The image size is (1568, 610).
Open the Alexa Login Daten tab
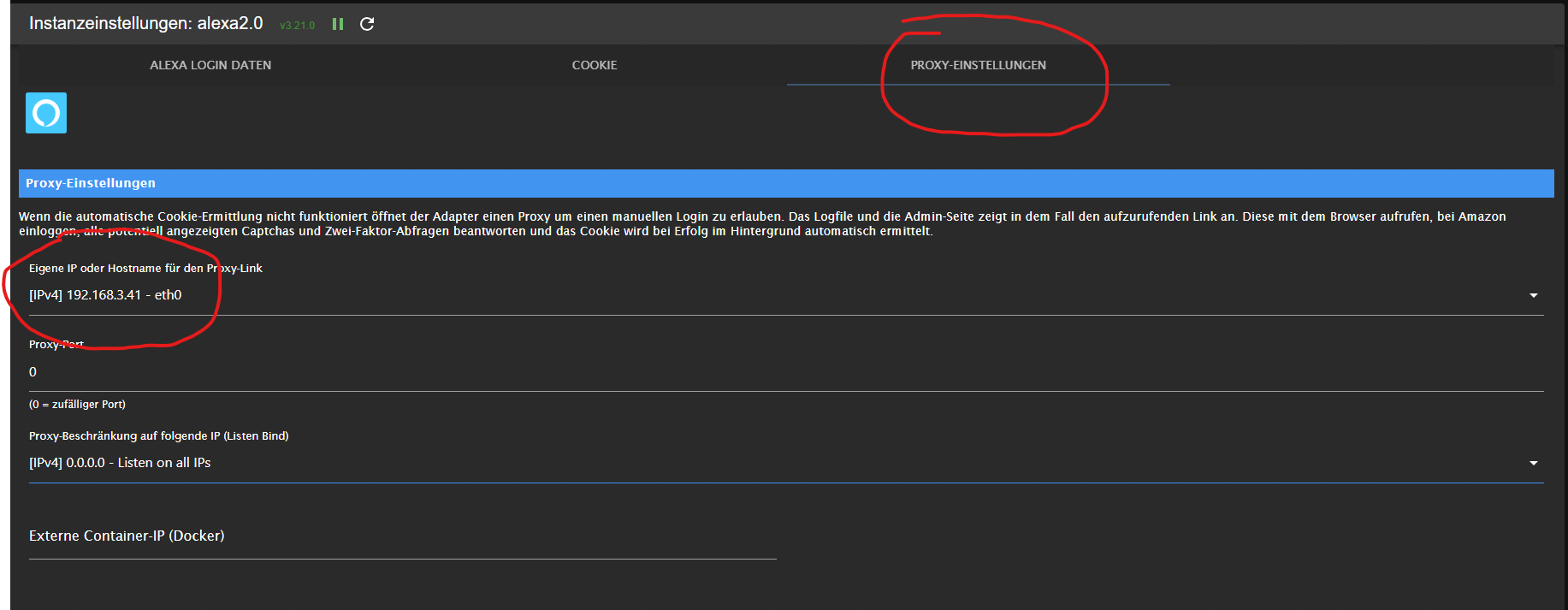210,65
